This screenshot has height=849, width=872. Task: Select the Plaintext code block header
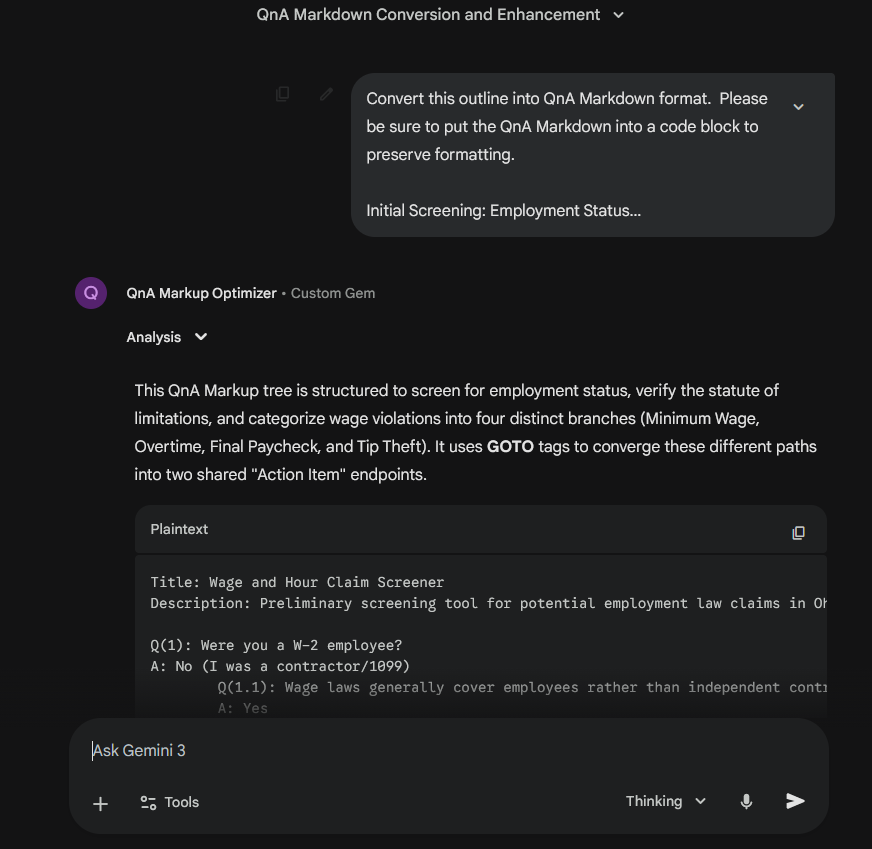179,529
